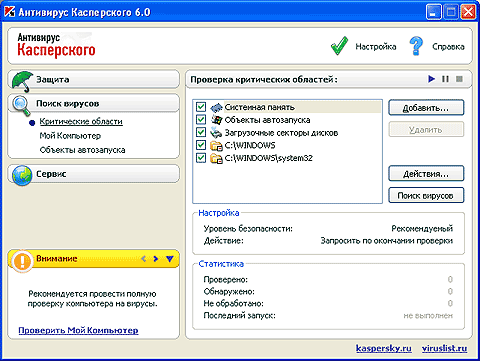Select the C:\WINDOWS\system32 row text
The image size is (480, 361).
point(269,158)
